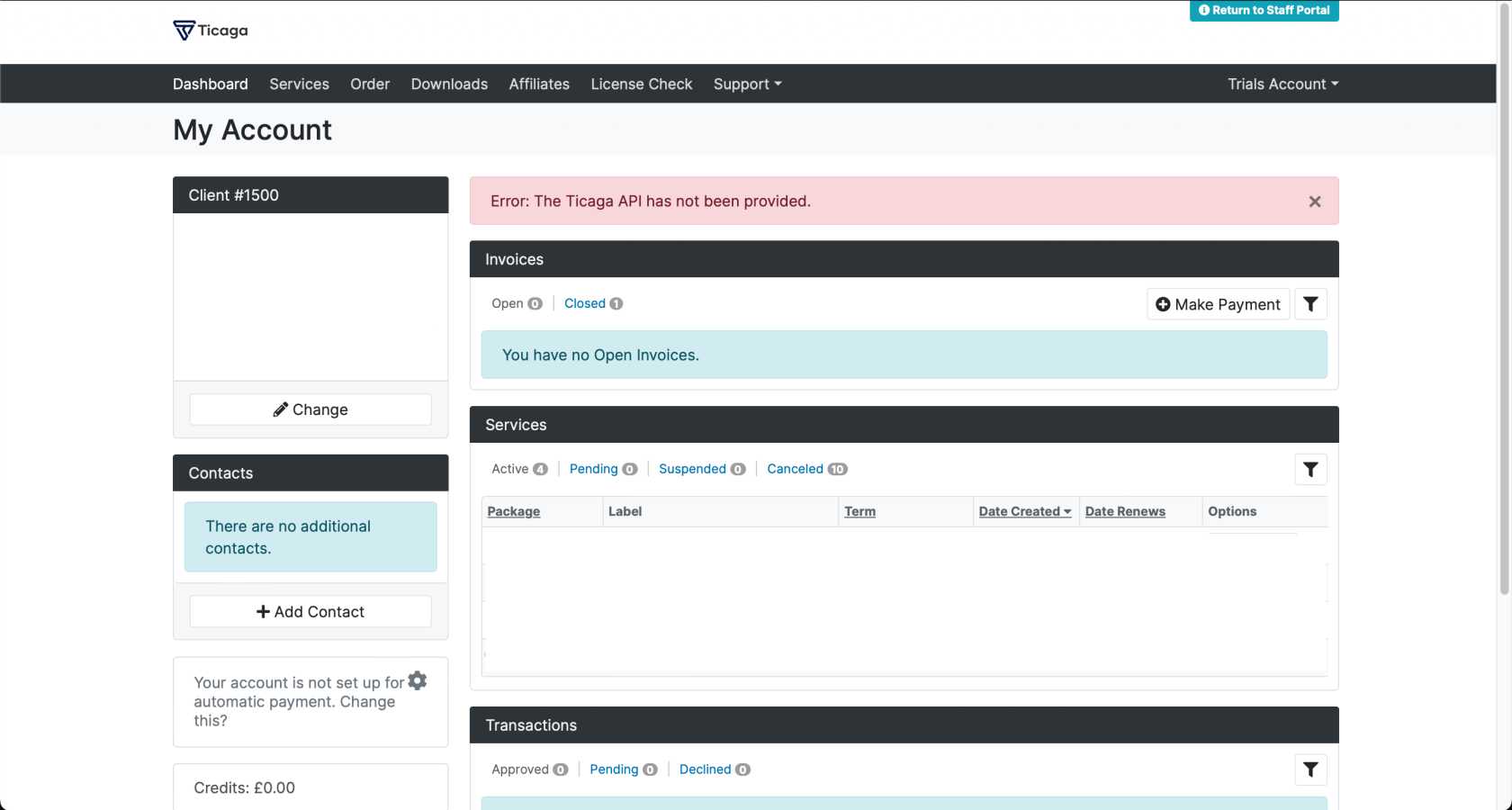Click the 'You have no Open Invoices.' notice
Screen dimensions: 1512x810
point(904,355)
